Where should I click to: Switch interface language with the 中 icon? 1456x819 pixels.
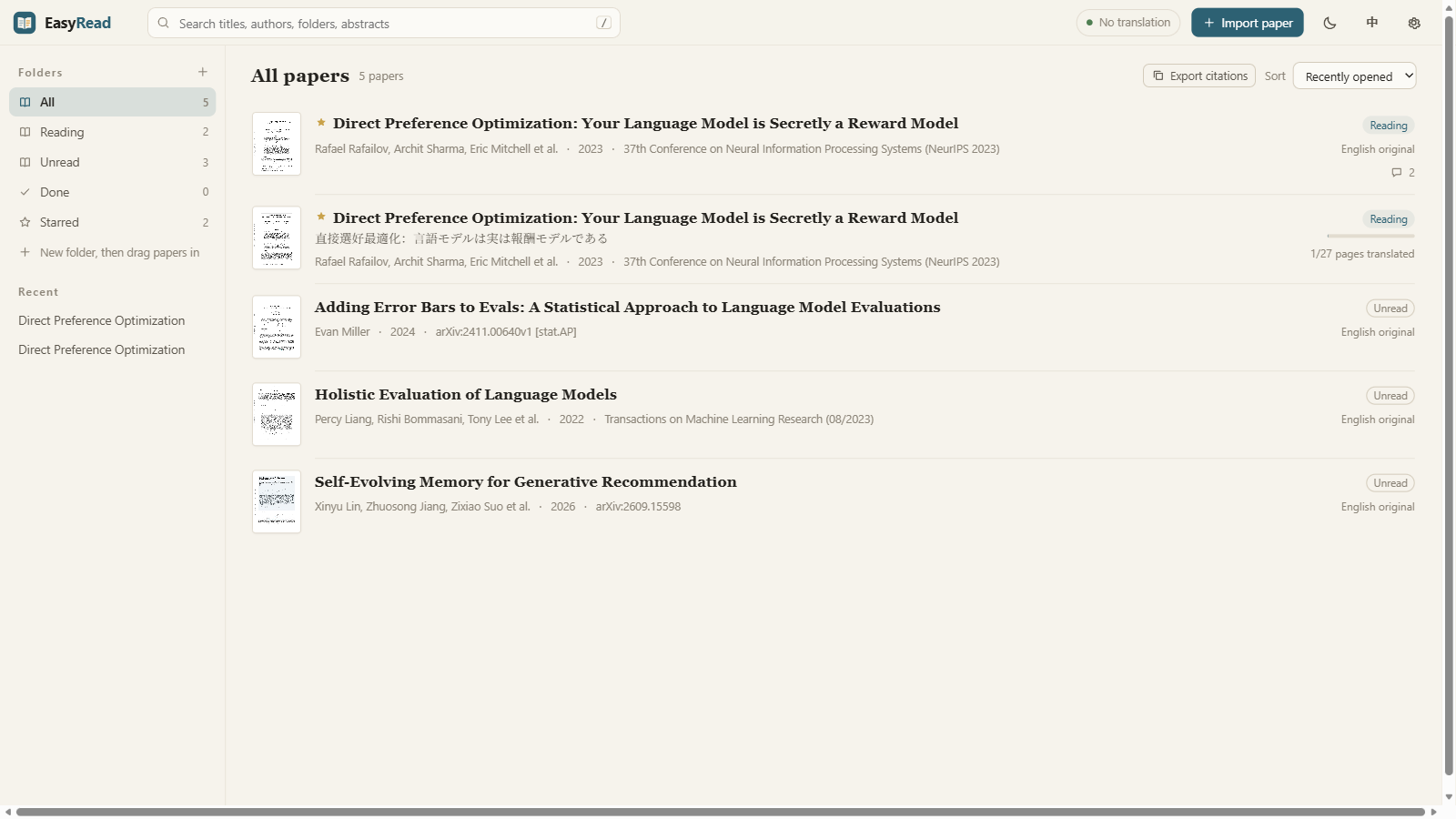click(x=1372, y=23)
